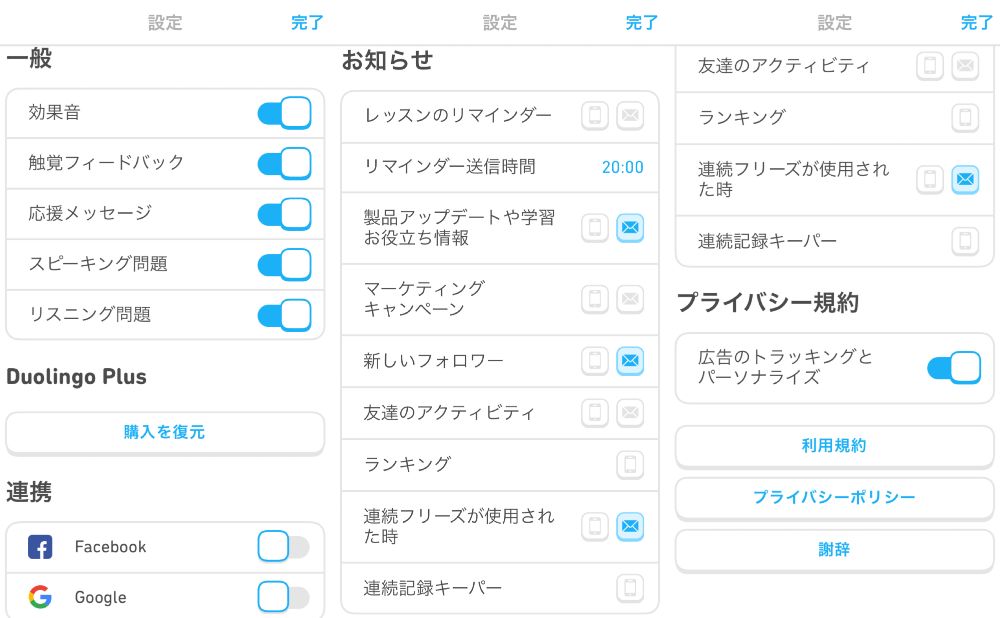Screen dimensions: 1000x618
Task: Tap phone icon for ランキング in right panel
Action: 965,117
